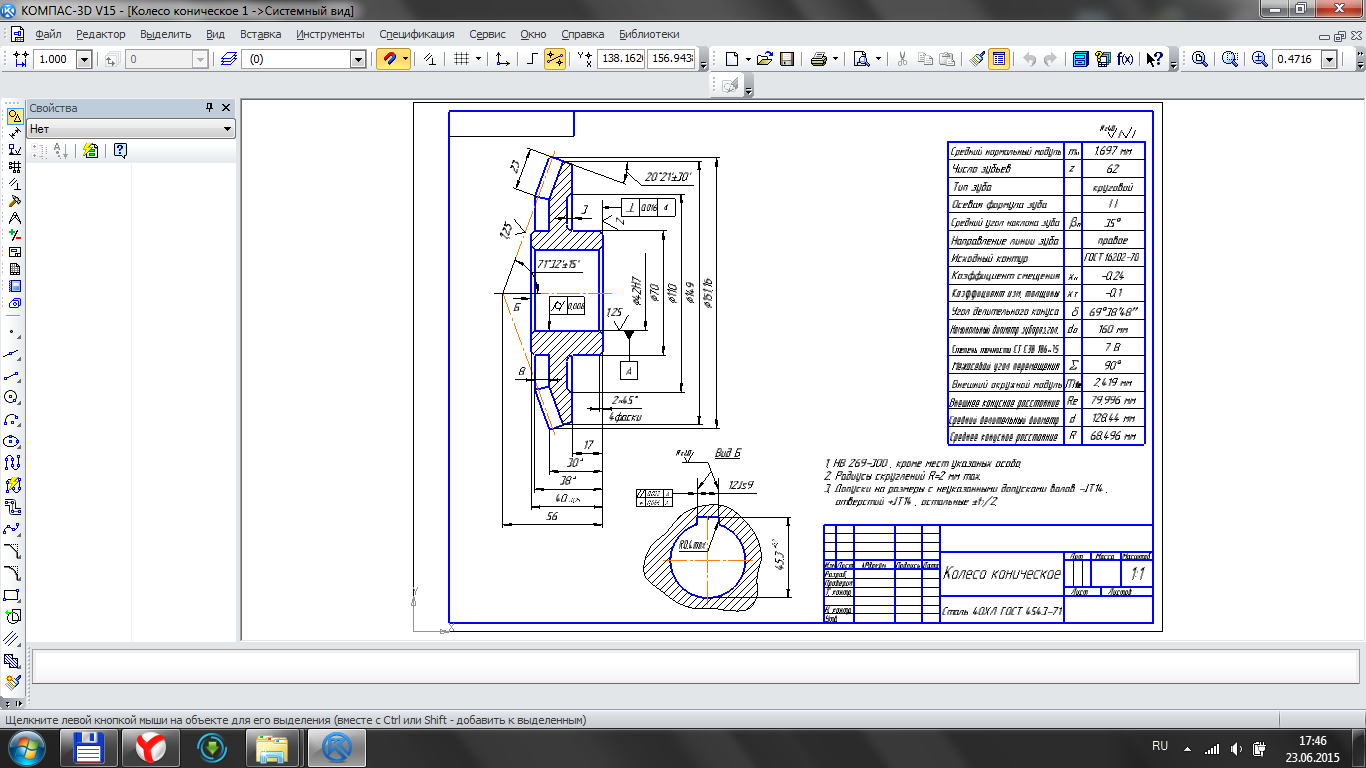Viewport: 1366px width, 768px height.
Task: Close the Свойства panel
Action: coord(226,107)
